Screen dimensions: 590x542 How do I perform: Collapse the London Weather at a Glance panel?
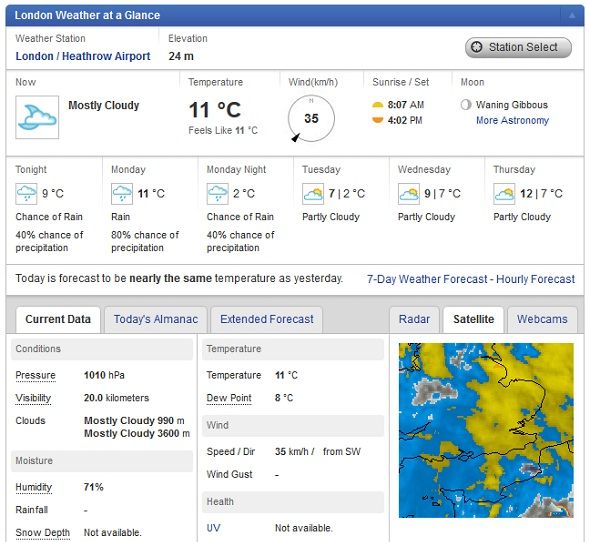click(x=572, y=15)
